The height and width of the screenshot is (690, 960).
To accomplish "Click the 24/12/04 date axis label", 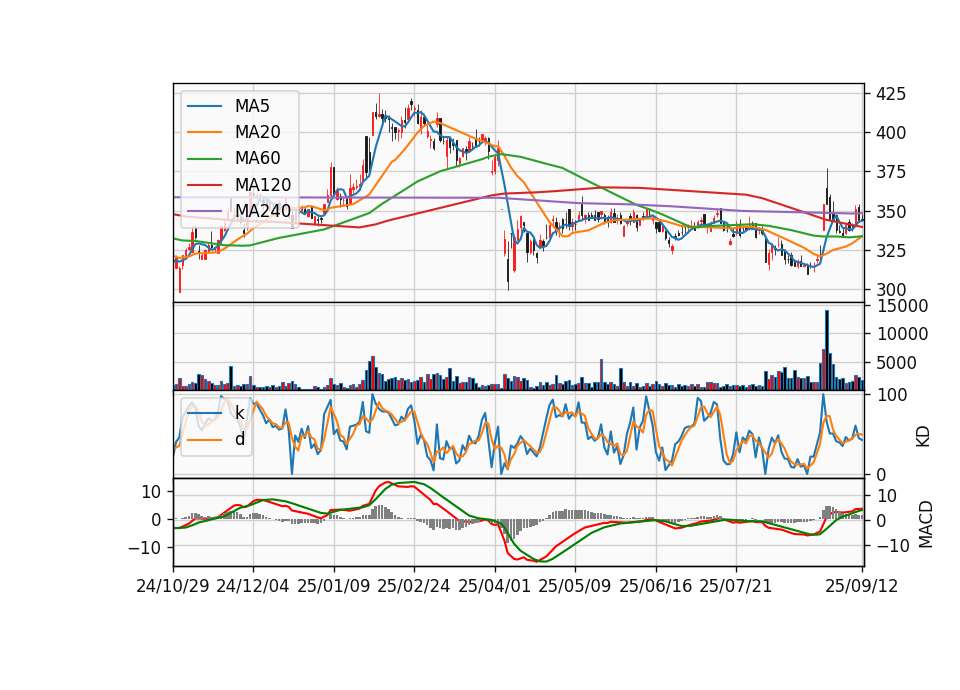I will pyautogui.click(x=253, y=586).
